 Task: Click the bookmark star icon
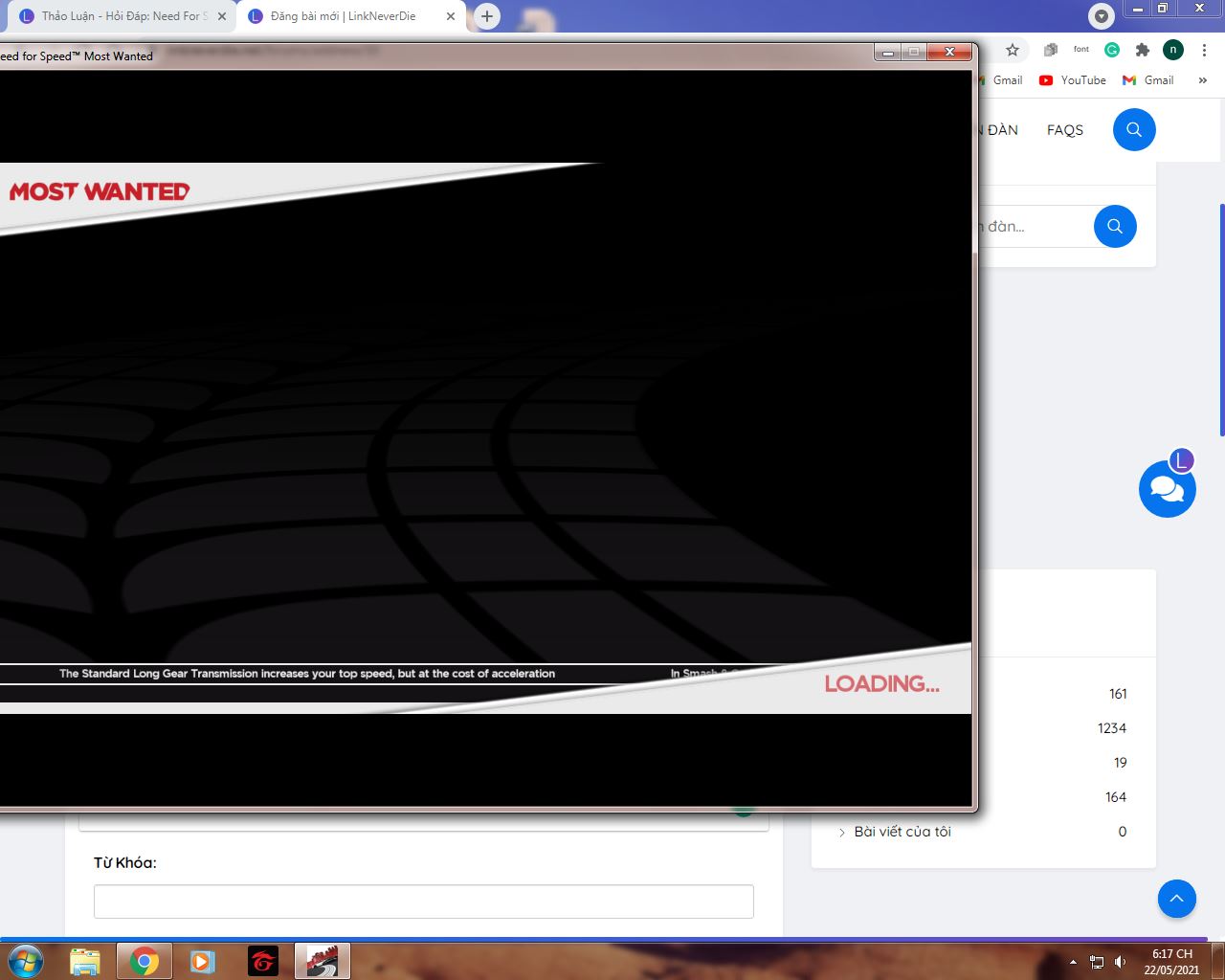(x=1013, y=50)
